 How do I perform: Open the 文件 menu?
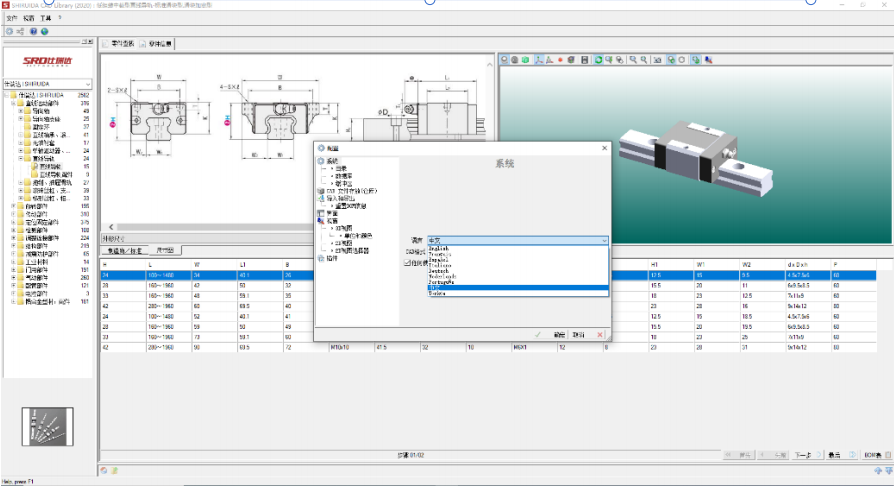pyautogui.click(x=11, y=18)
